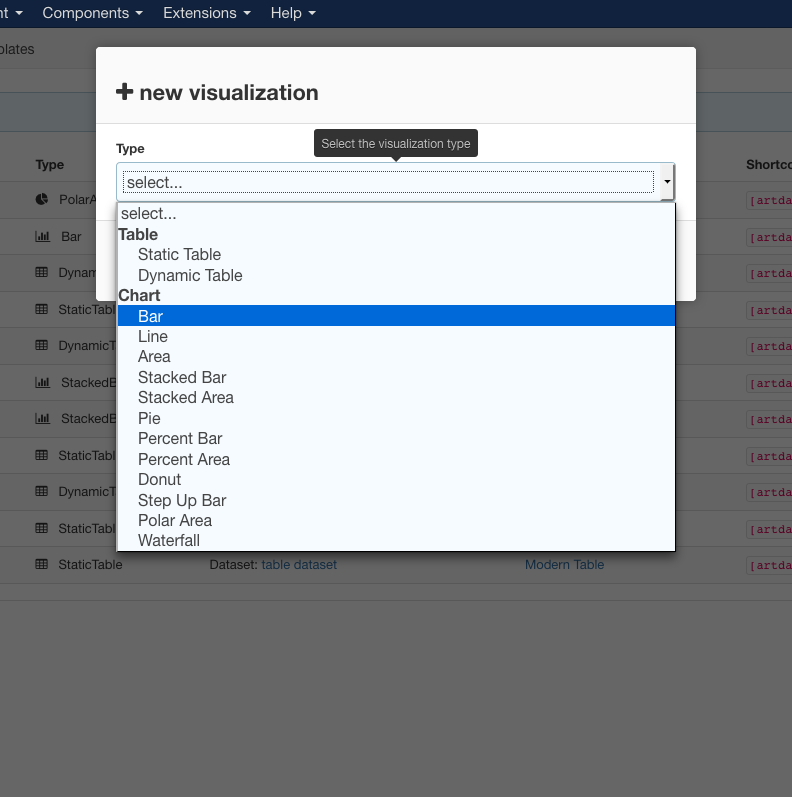
Task: Open the Components menu
Action: 92,13
